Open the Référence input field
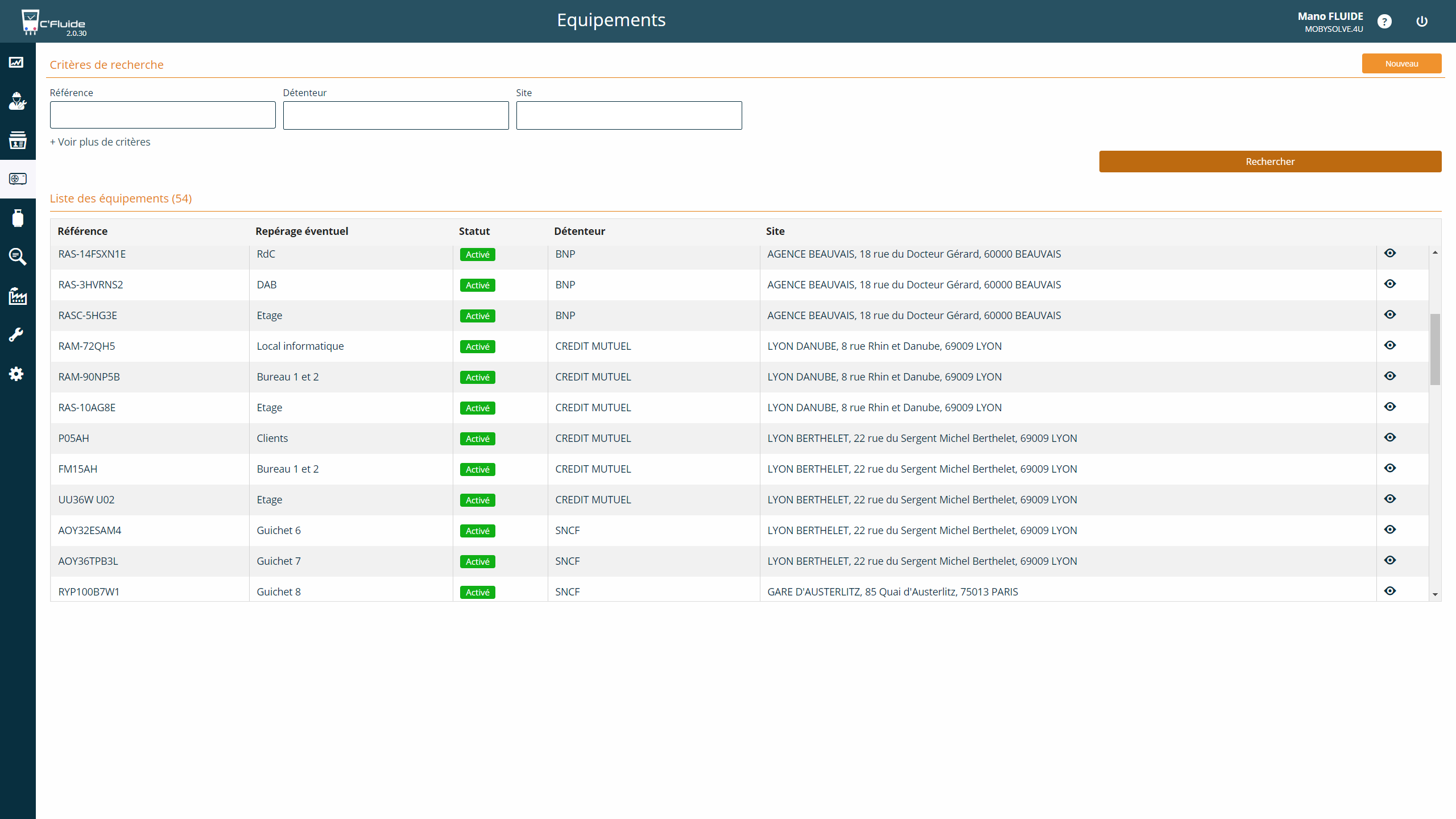This screenshot has width=1456, height=819. [163, 115]
